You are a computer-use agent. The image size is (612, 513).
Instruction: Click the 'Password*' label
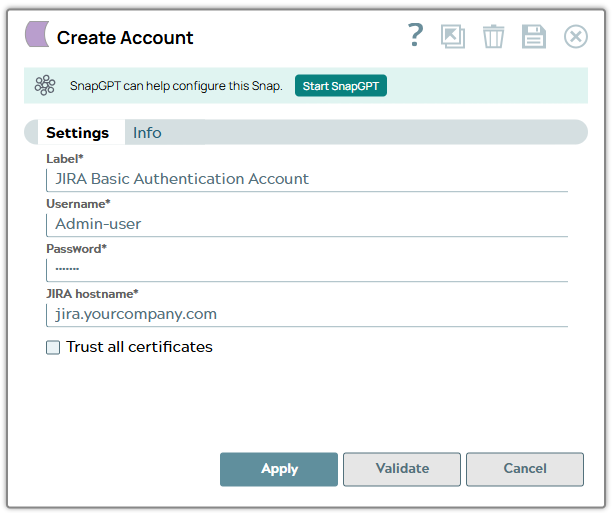pyautogui.click(x=76, y=249)
